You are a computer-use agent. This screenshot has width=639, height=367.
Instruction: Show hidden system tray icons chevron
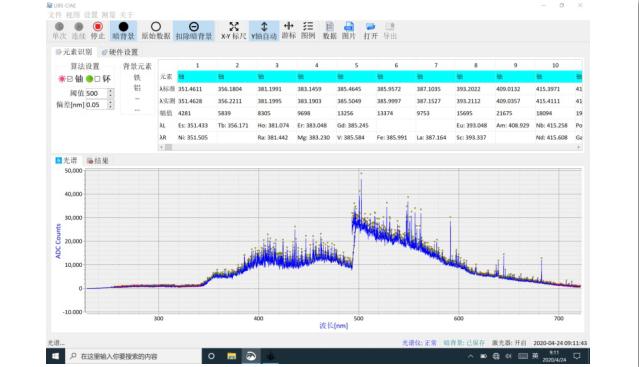[x=471, y=356]
